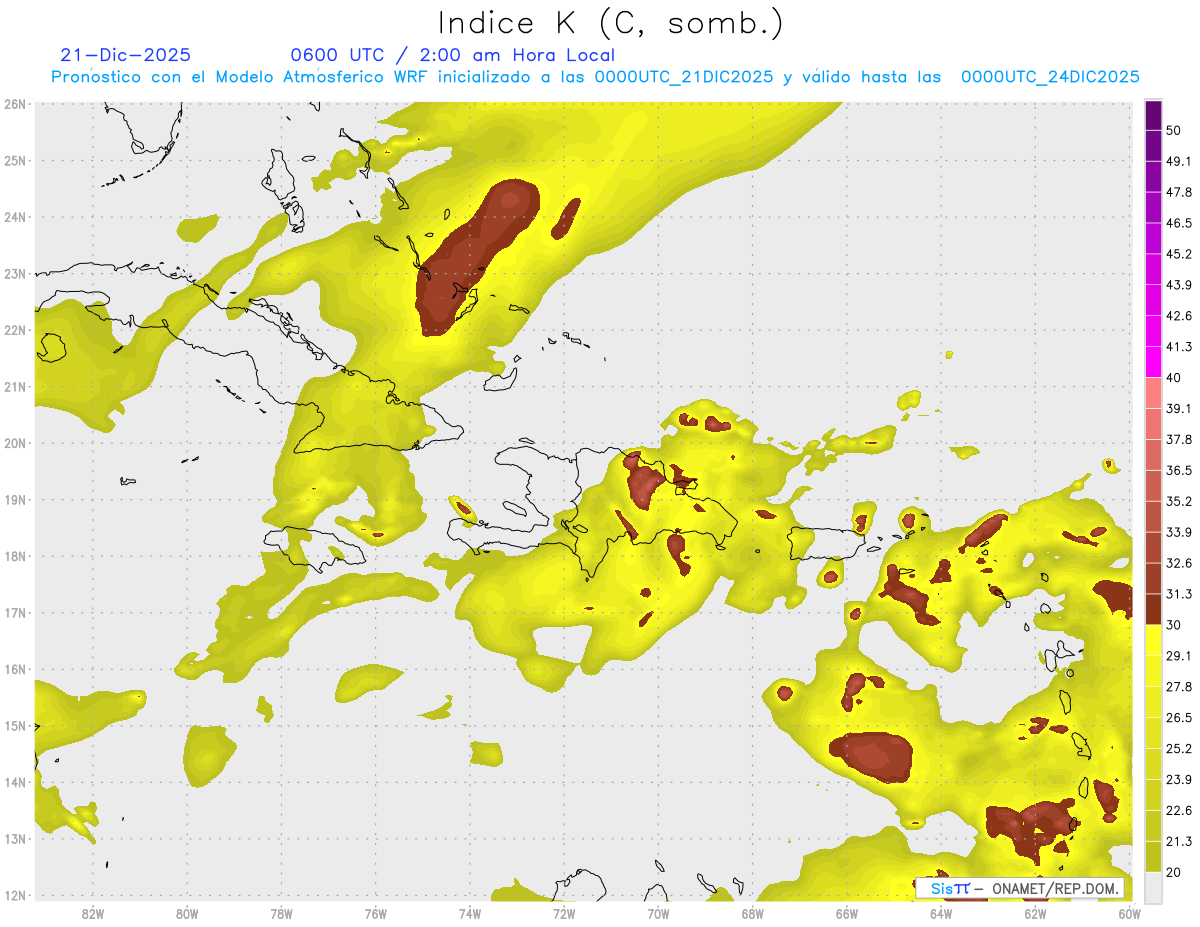Click latitude label "13N"
1200x927 pixels.
[x=15, y=838]
